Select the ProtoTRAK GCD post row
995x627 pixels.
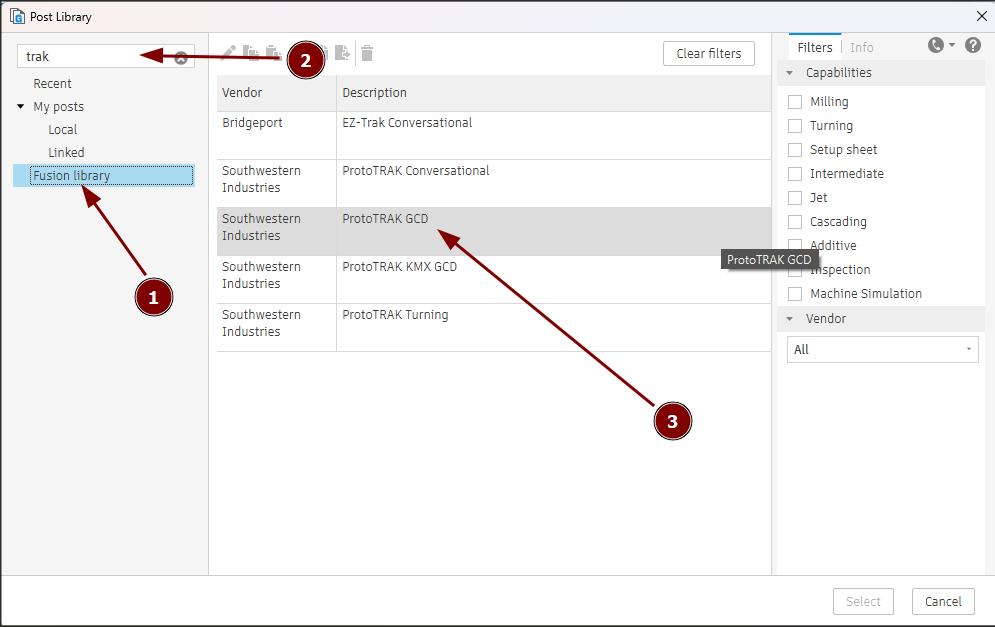coord(494,231)
